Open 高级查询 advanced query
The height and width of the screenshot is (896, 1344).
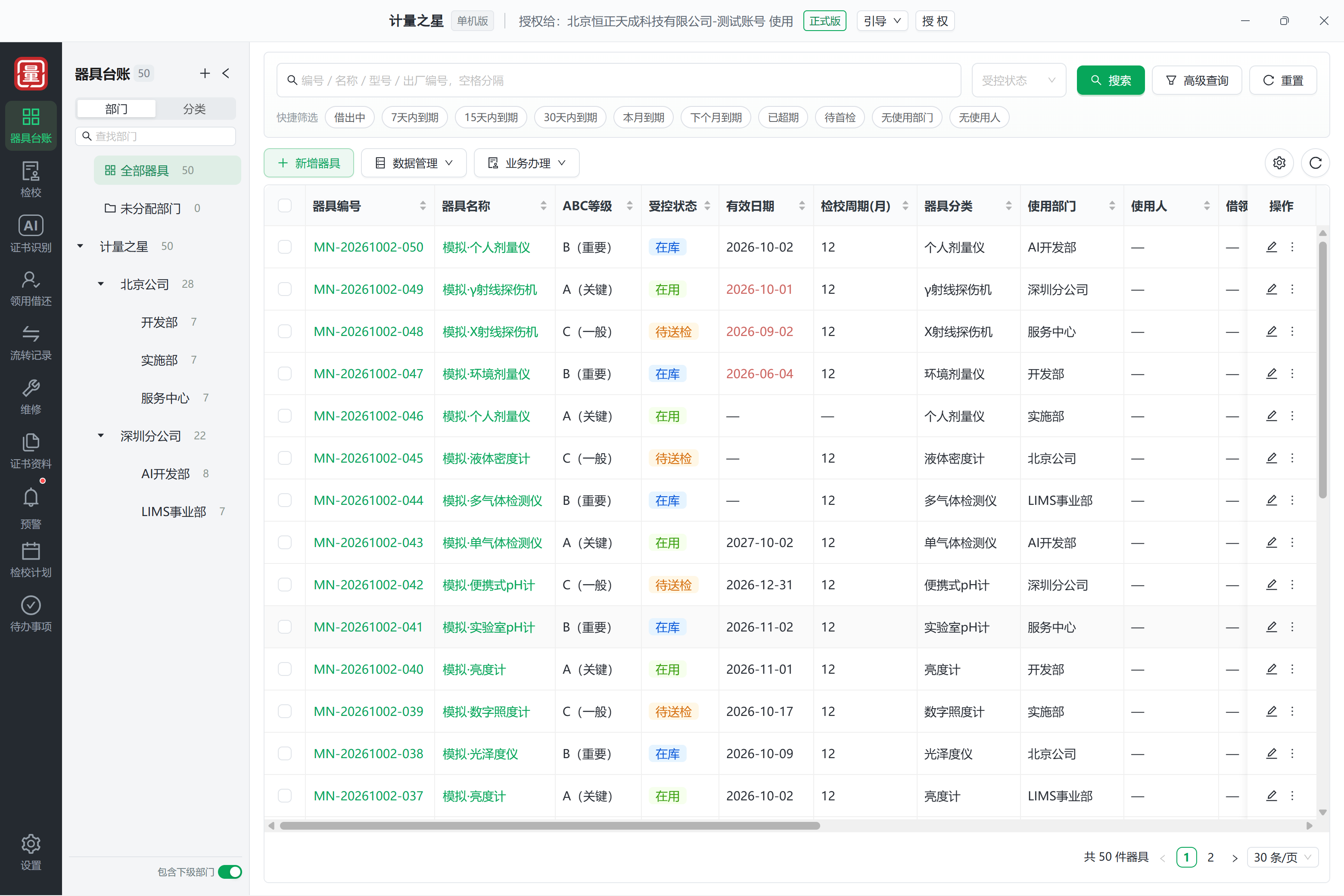[1197, 80]
